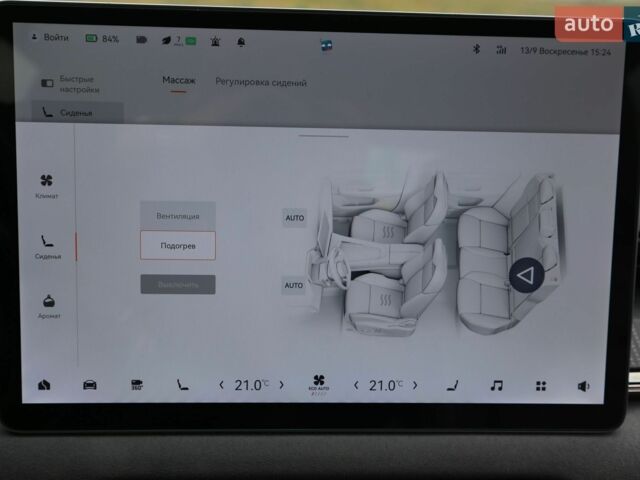Screen dimensions: 640x480
Task: Decrease left temperature with left chevron
Action: (221, 385)
